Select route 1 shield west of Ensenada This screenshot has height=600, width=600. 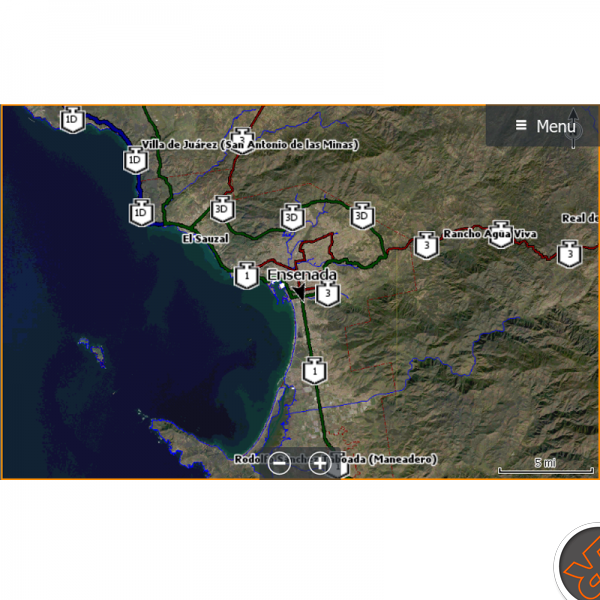pyautogui.click(x=247, y=275)
